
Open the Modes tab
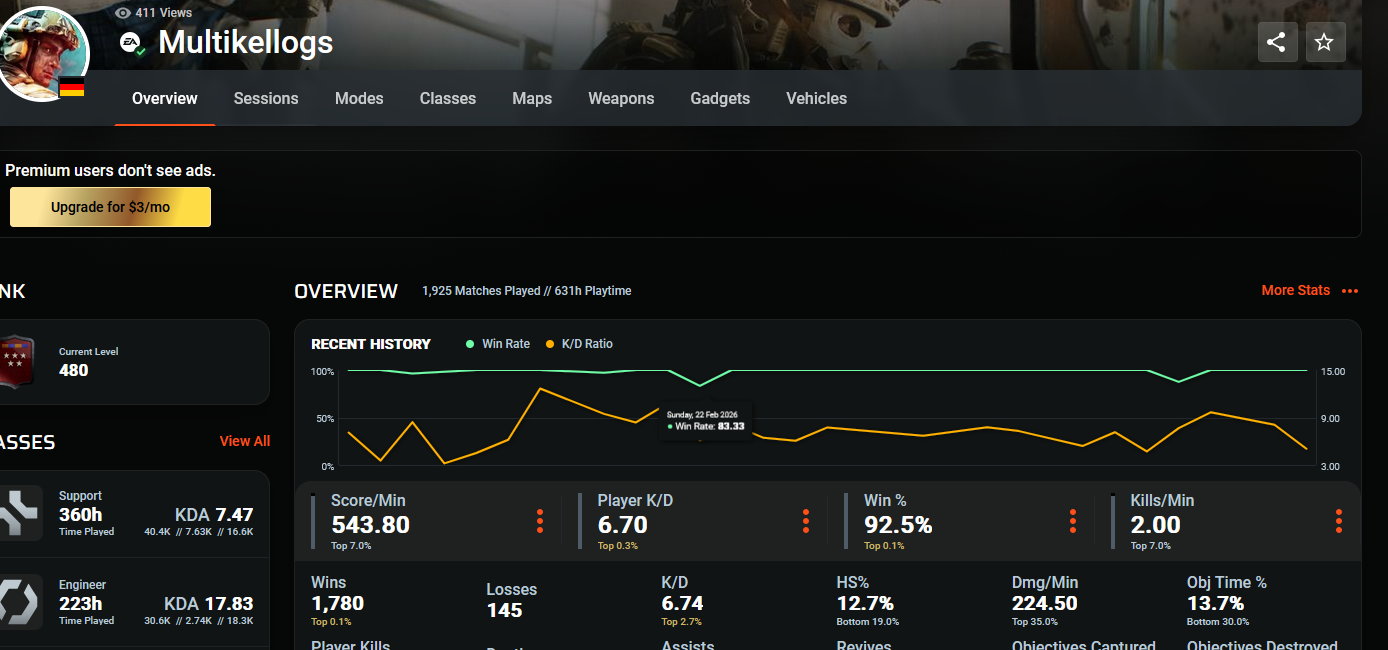coord(359,98)
